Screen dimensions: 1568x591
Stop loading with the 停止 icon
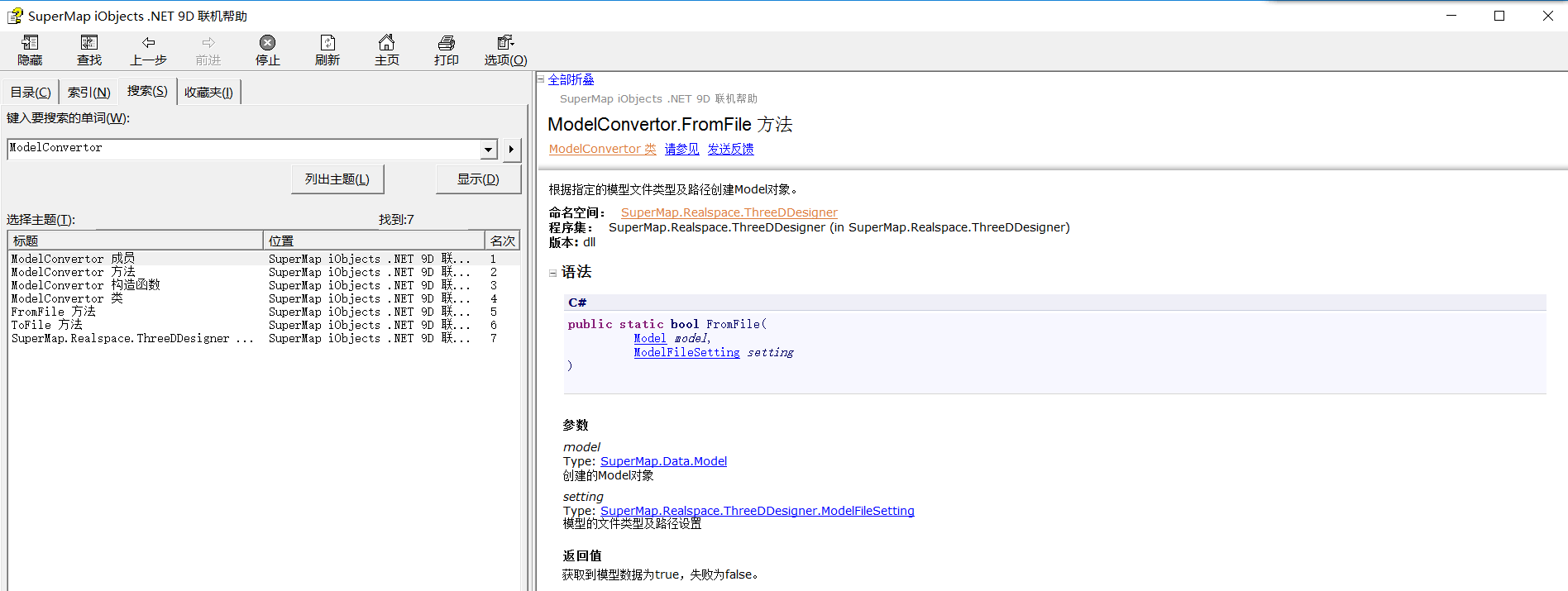tap(267, 43)
